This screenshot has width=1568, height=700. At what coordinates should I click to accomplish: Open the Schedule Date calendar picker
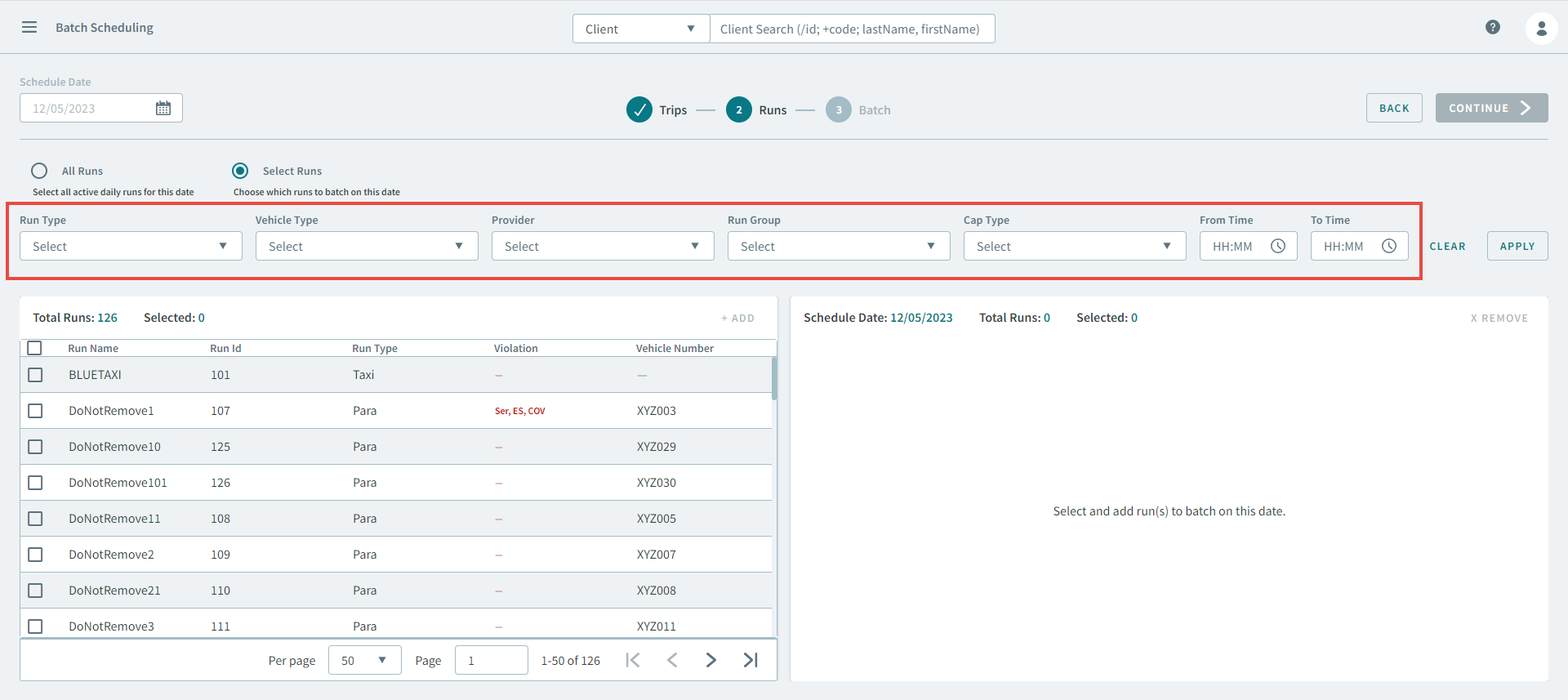[163, 108]
